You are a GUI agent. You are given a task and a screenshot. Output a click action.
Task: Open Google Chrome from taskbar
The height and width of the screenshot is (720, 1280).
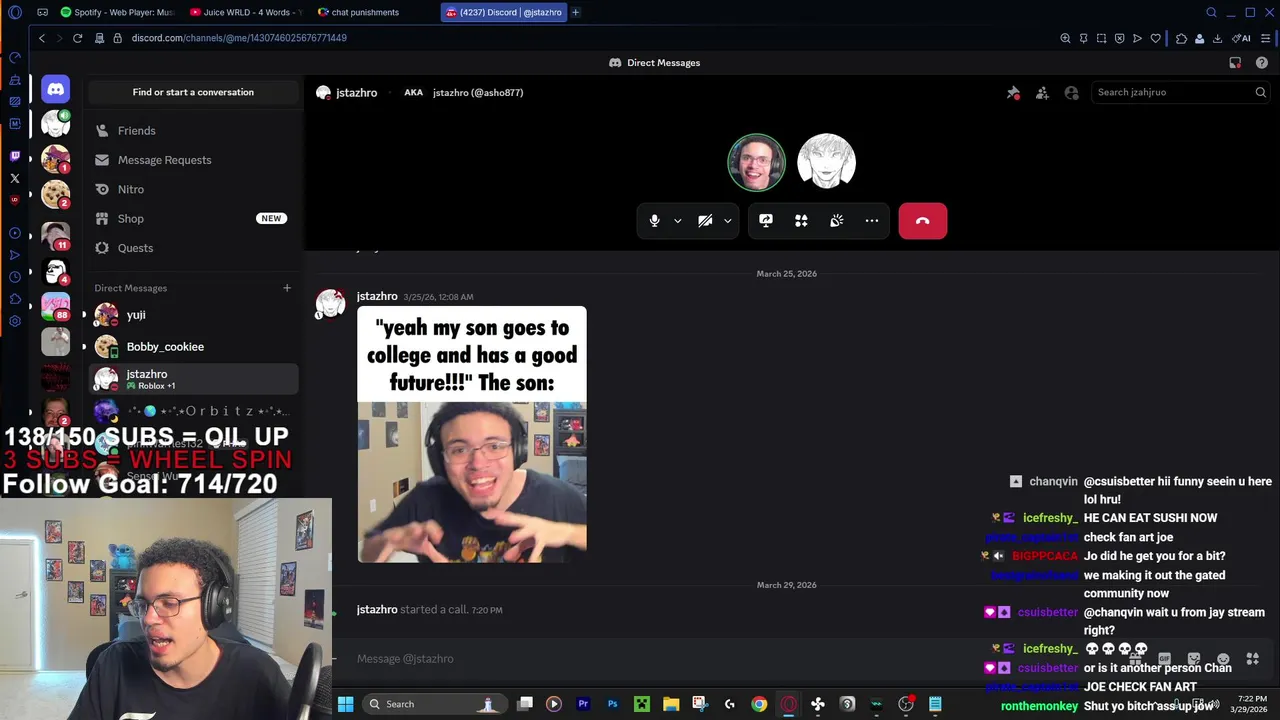(759, 704)
